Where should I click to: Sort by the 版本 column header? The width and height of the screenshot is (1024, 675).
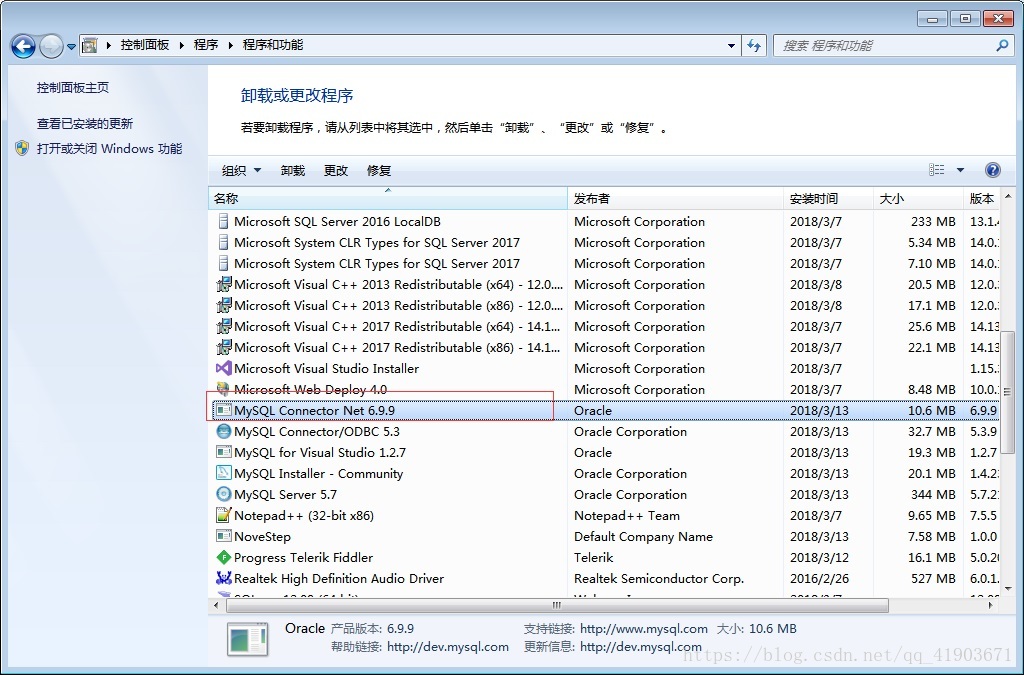point(982,198)
